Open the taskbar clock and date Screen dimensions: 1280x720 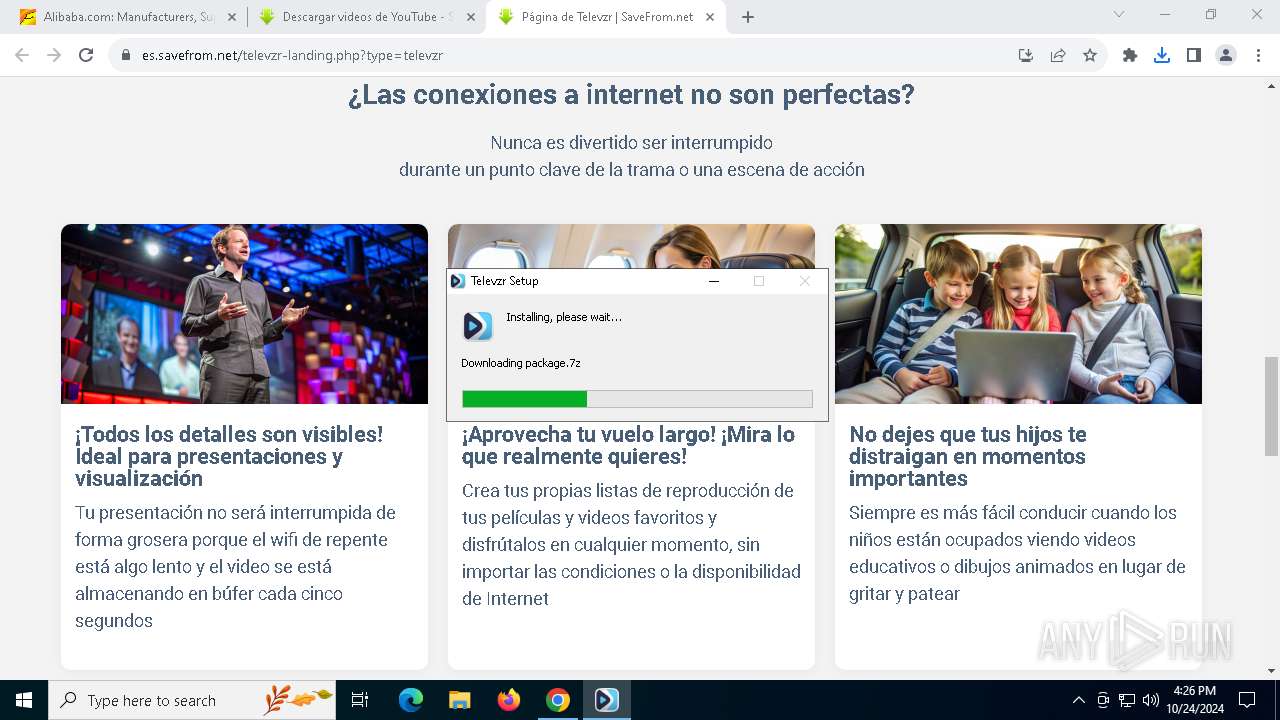(1194, 700)
